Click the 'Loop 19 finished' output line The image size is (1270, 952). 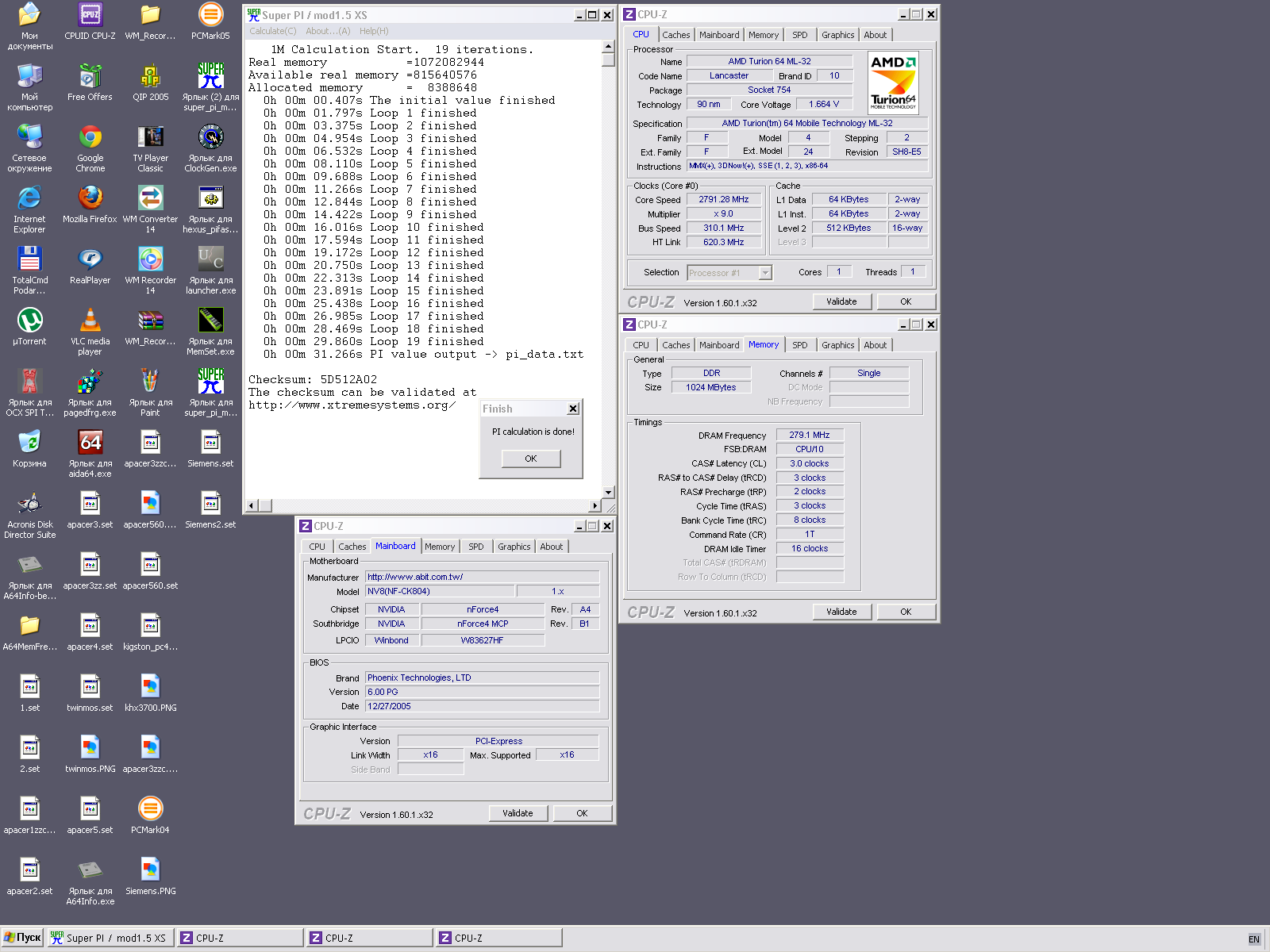[373, 342]
